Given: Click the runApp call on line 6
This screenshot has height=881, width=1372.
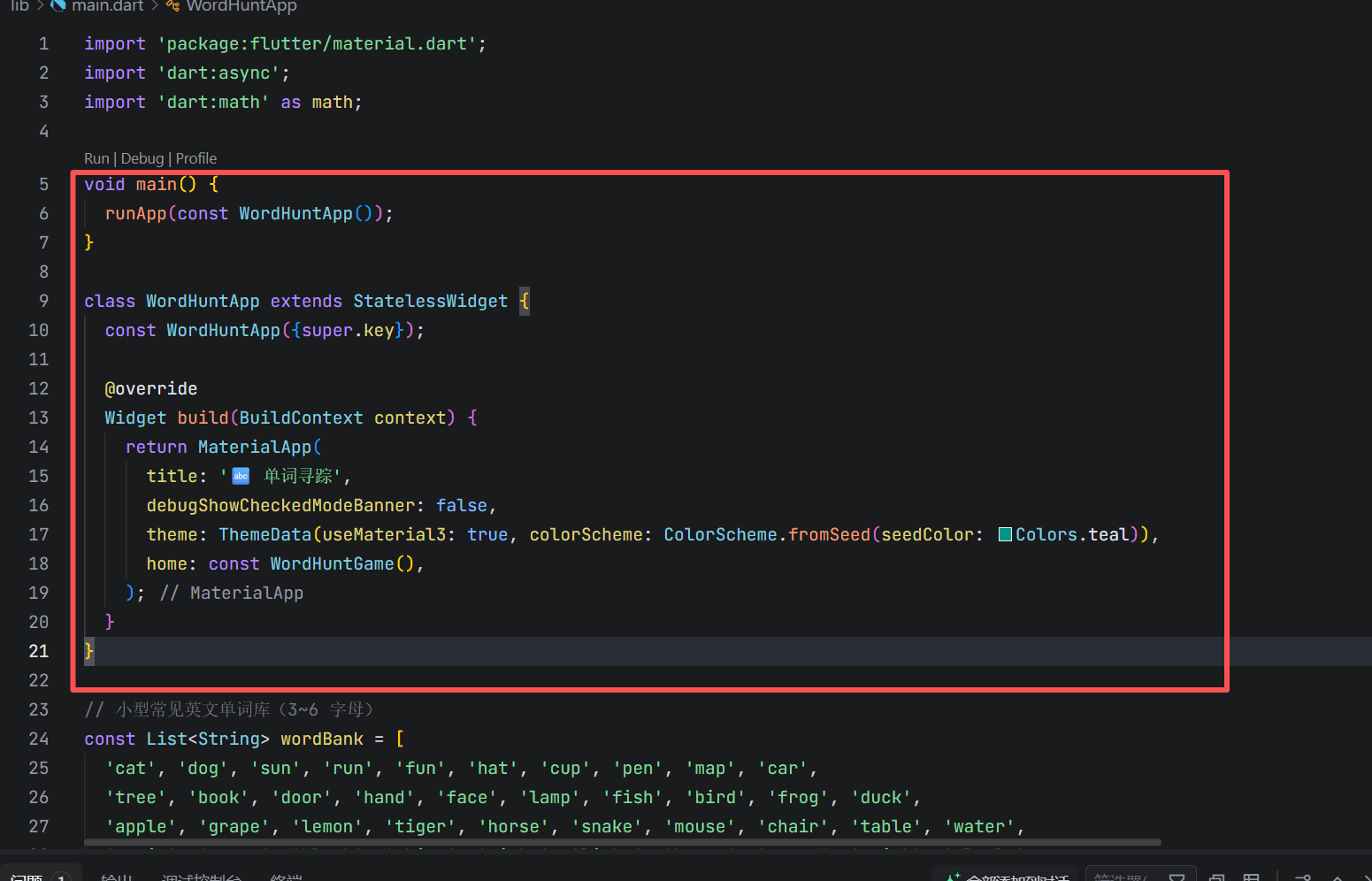Looking at the screenshot, I should tap(135, 213).
